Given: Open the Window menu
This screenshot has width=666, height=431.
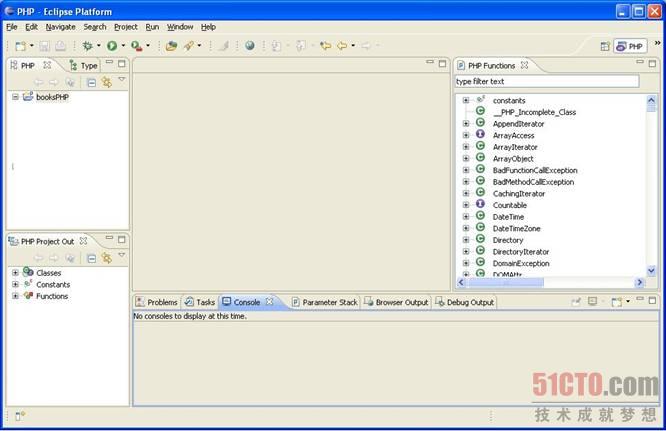Looking at the screenshot, I should pos(180,27).
